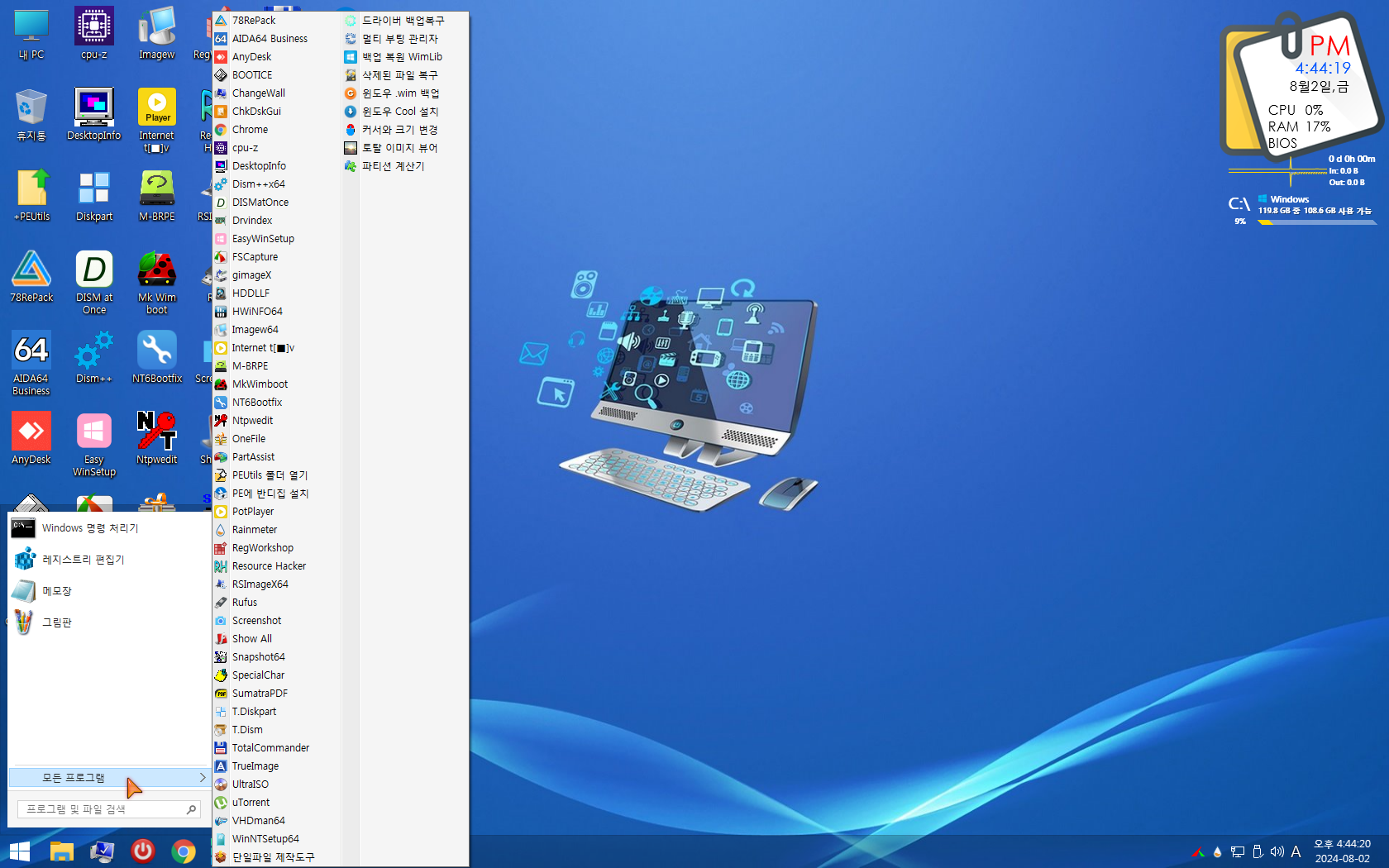This screenshot has height=868, width=1389.
Task: Open the DesktopInfo desktop icon
Action: point(94,115)
